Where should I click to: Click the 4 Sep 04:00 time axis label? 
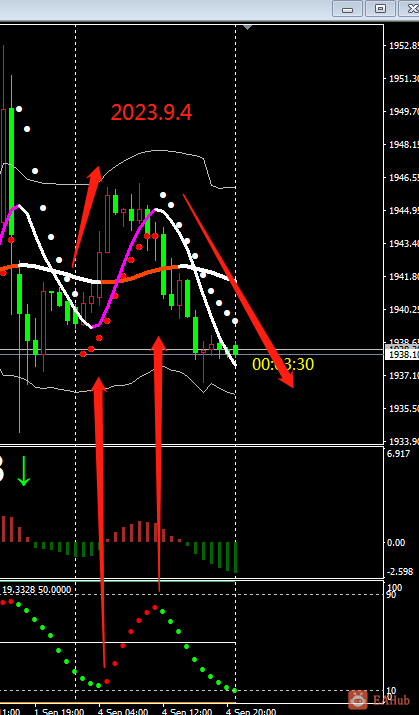coord(123,711)
